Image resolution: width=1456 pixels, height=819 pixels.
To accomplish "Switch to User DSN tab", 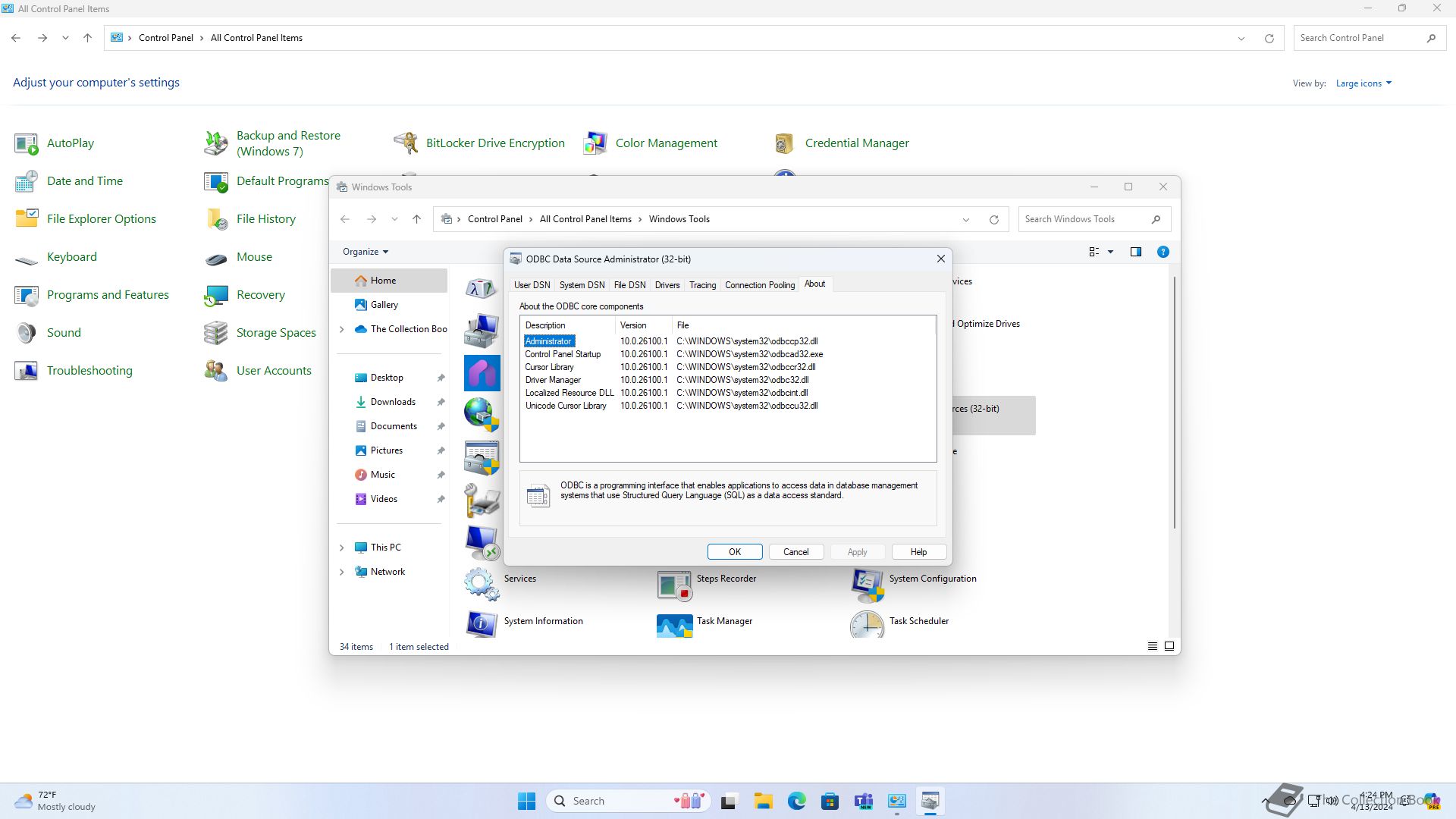I will pos(532,285).
